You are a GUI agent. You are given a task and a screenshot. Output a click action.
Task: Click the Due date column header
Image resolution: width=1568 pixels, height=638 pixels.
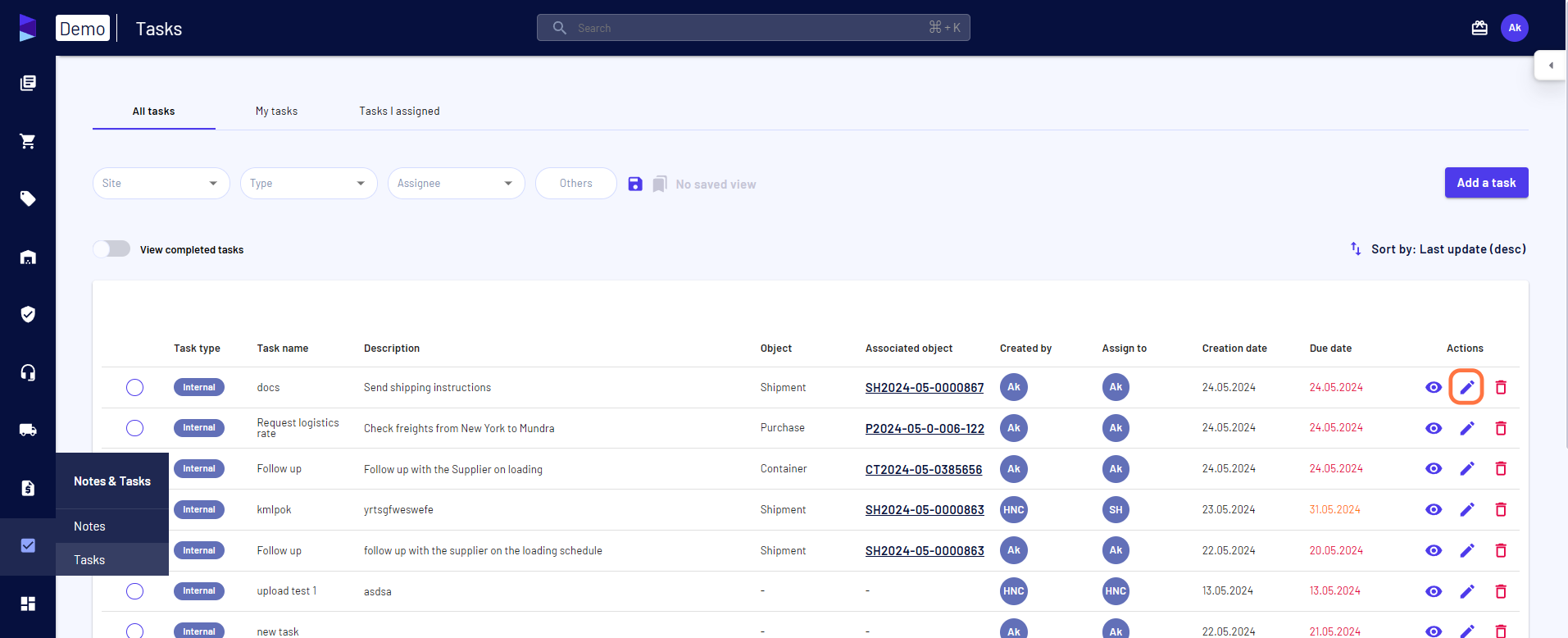(1330, 349)
